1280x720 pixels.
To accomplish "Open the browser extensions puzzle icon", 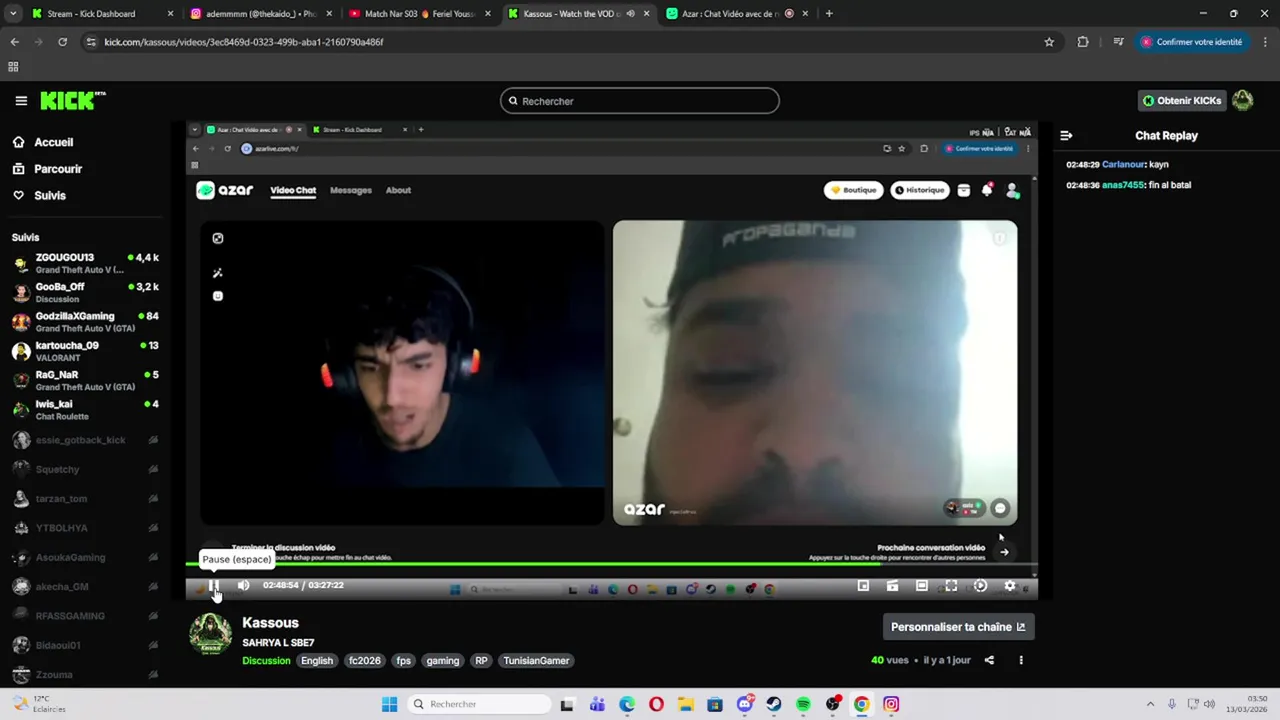I will coord(1083,42).
